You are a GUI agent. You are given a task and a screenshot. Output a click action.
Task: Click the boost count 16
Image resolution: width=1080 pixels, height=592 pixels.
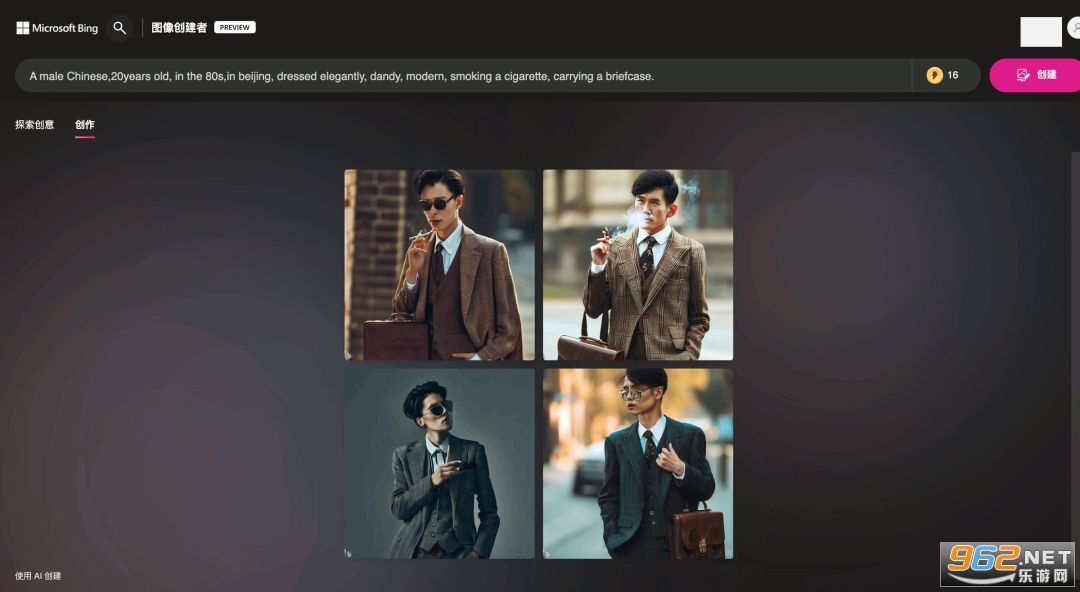click(953, 75)
